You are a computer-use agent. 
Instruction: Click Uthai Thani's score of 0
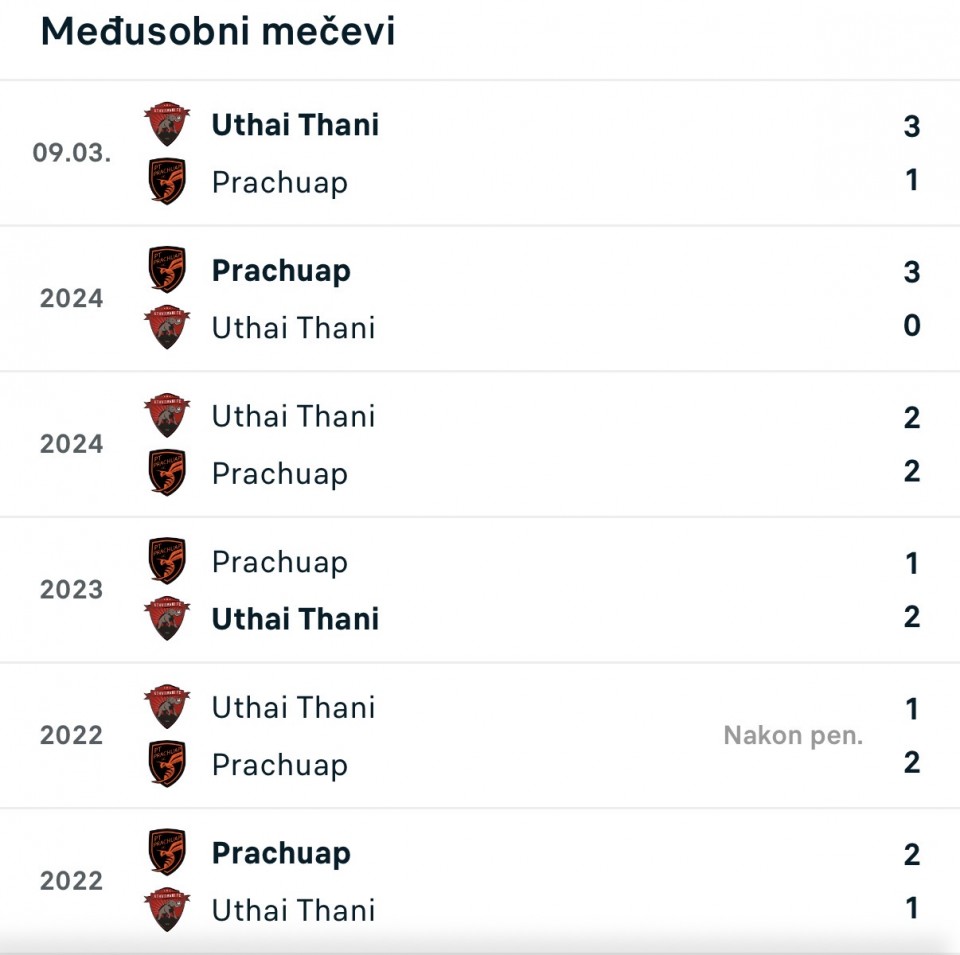(911, 326)
